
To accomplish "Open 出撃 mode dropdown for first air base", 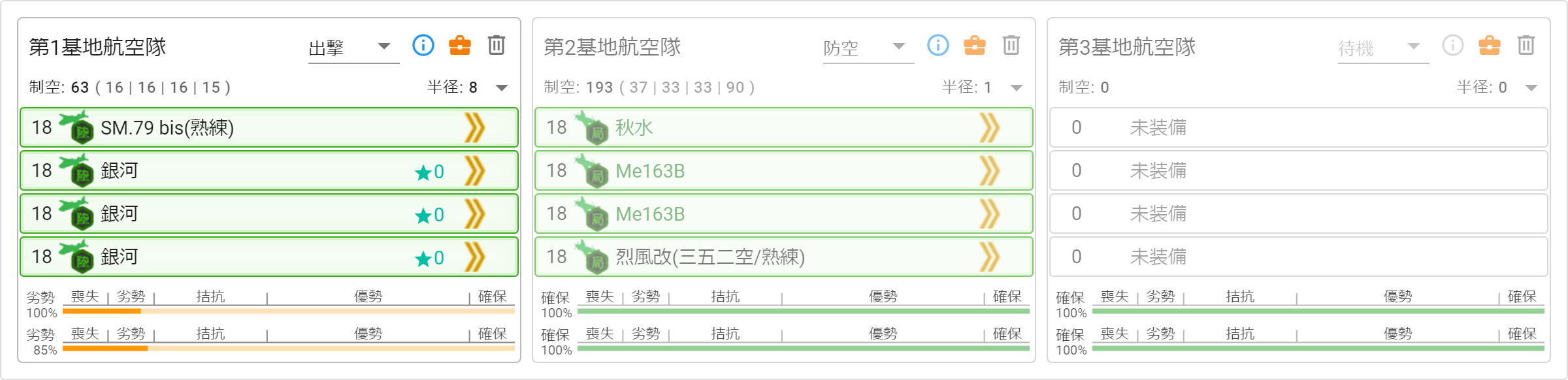I will 353,47.
